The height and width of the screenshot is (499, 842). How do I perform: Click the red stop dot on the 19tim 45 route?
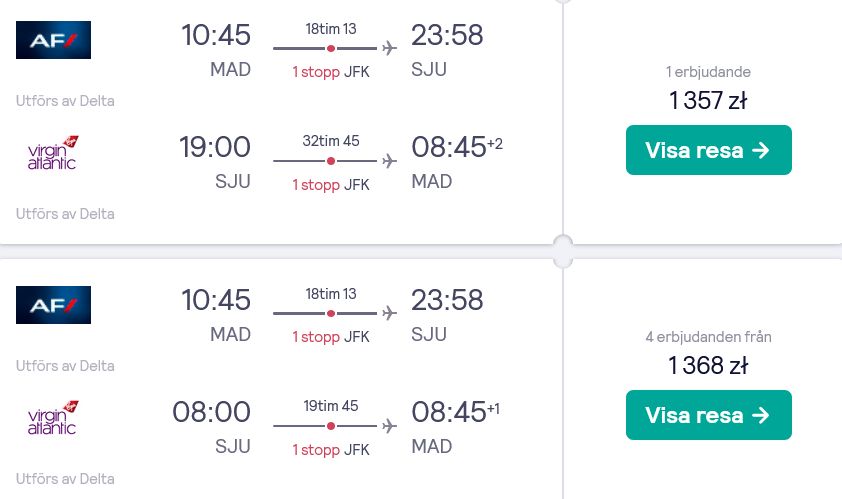pos(331,426)
